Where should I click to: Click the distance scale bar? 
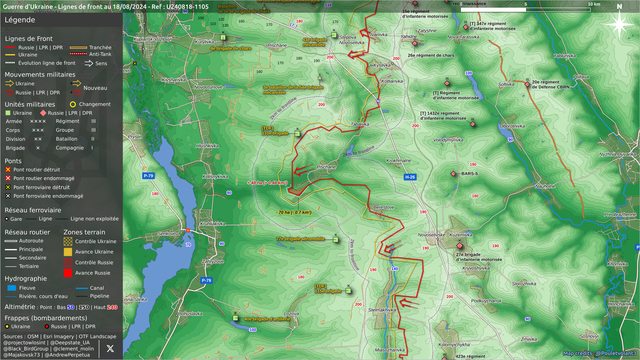point(526,9)
